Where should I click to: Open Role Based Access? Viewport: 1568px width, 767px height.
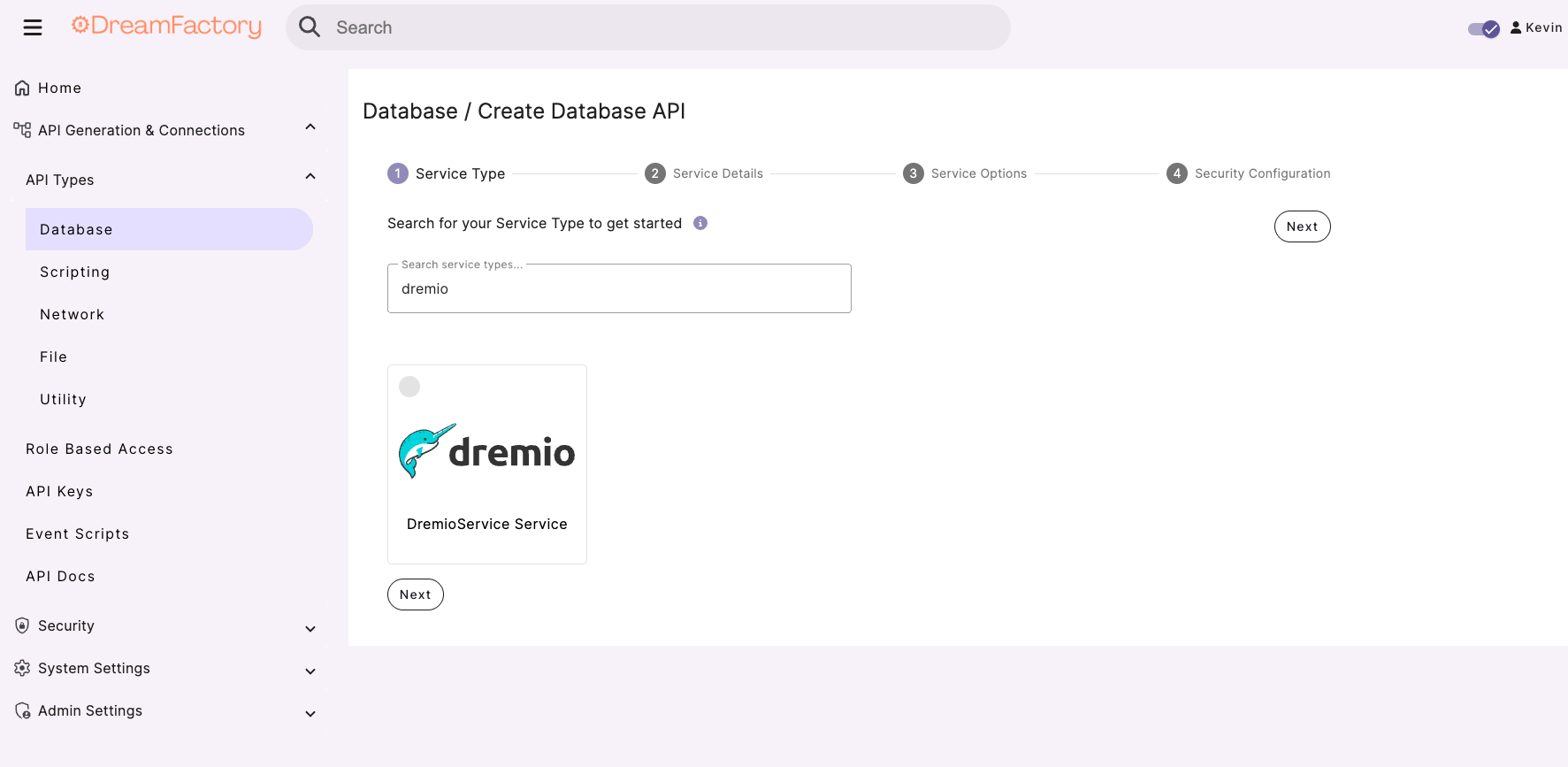(x=99, y=449)
